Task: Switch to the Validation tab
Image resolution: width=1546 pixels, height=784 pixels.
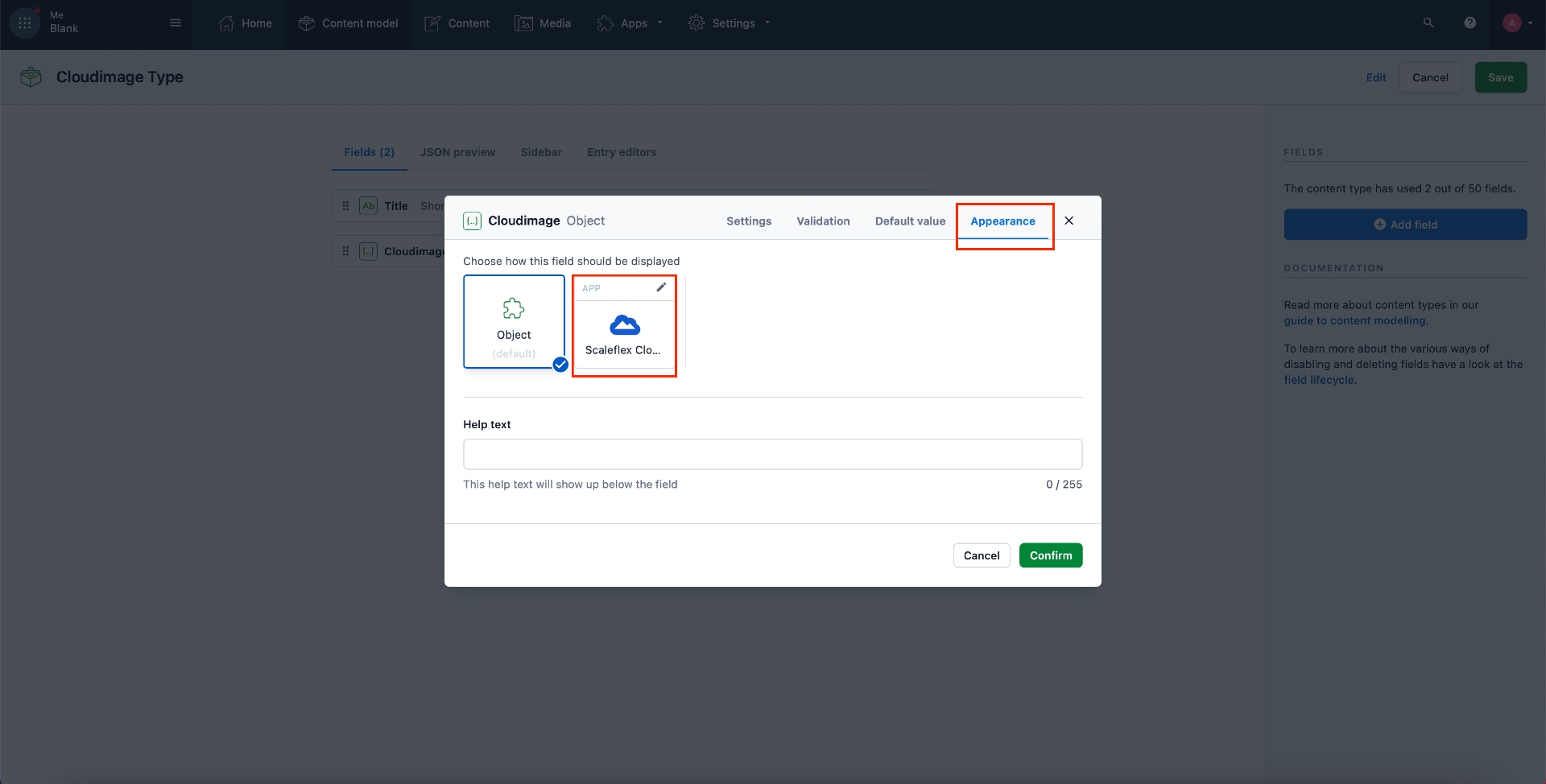Action: (823, 221)
